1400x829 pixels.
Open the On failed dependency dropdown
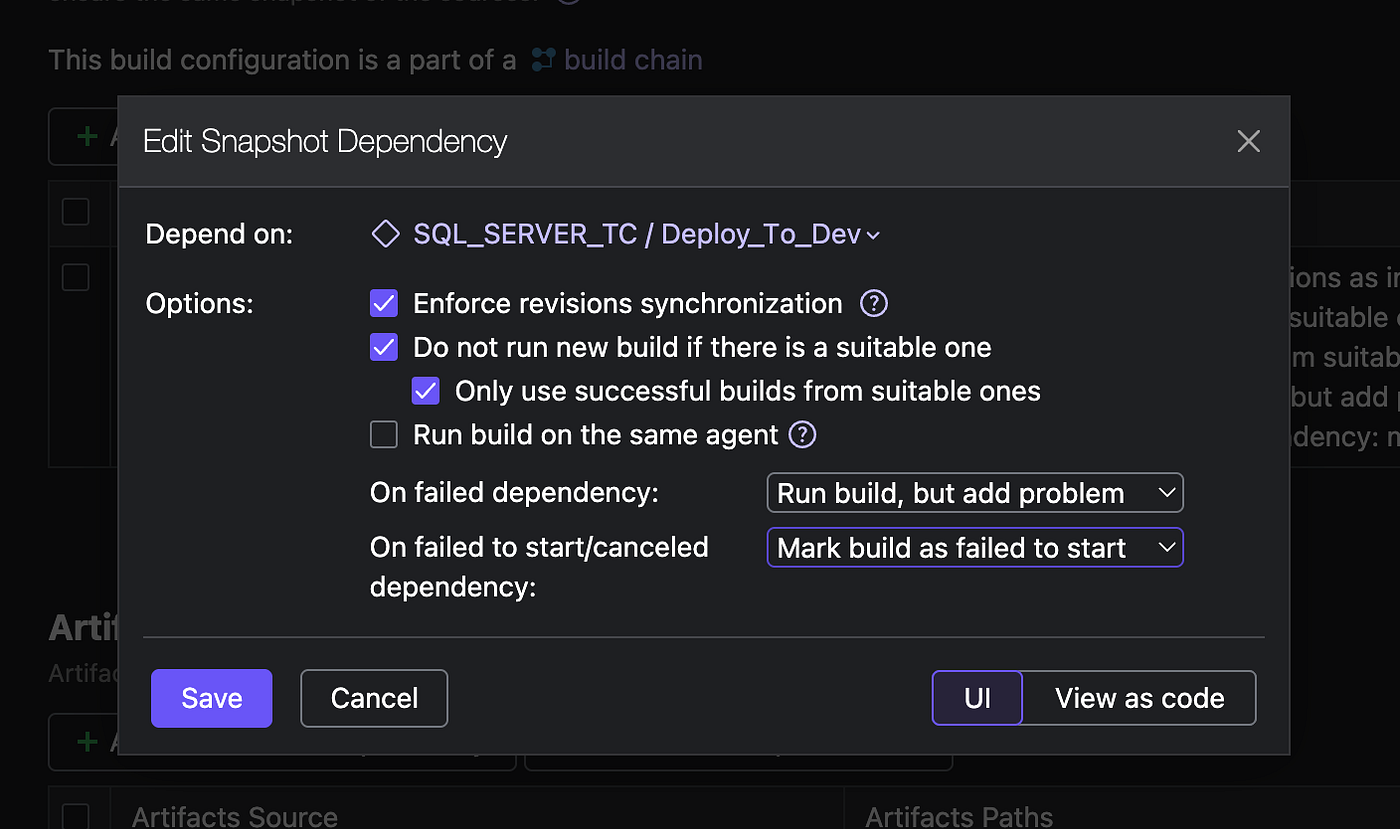975,493
